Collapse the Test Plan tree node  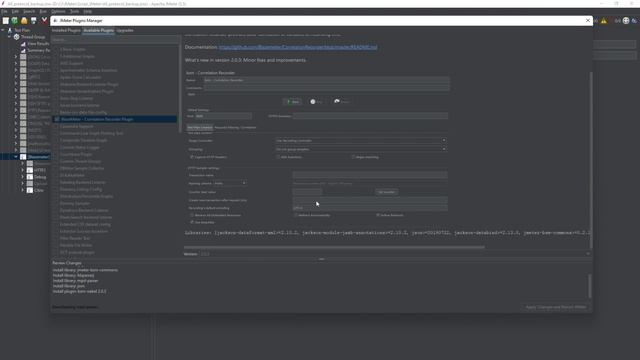(x=3, y=30)
